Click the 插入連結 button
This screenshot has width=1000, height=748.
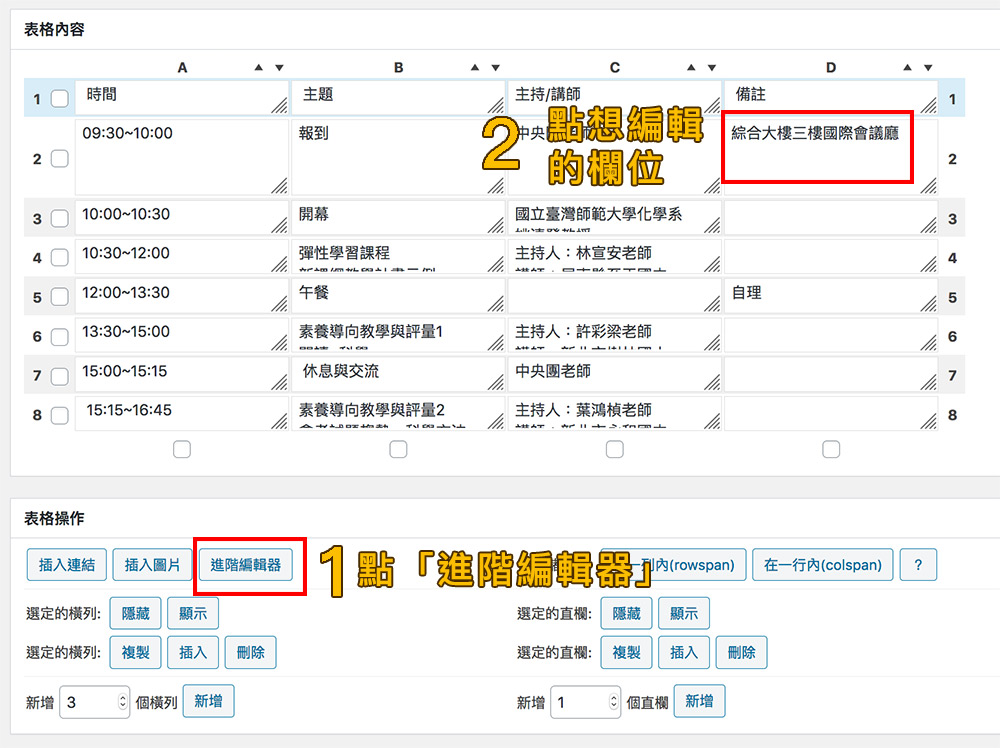click(x=66, y=565)
